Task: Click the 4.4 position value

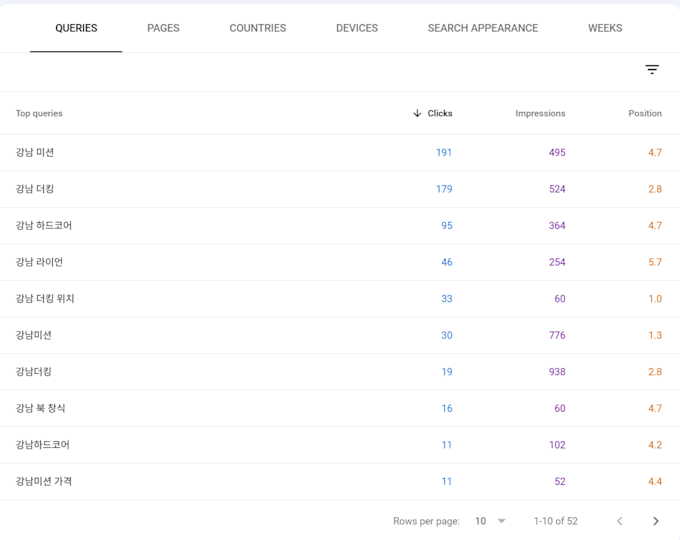Action: [655, 481]
